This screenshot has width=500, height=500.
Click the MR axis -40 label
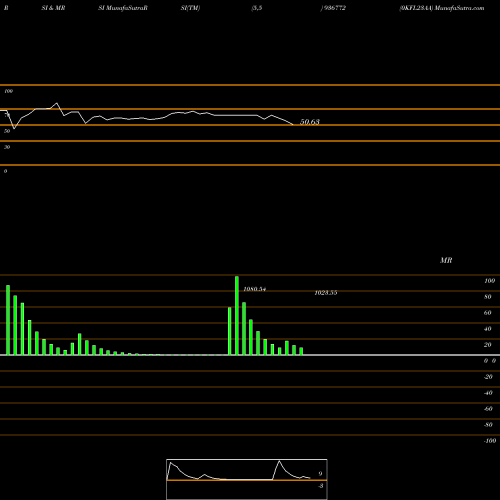(x=488, y=393)
